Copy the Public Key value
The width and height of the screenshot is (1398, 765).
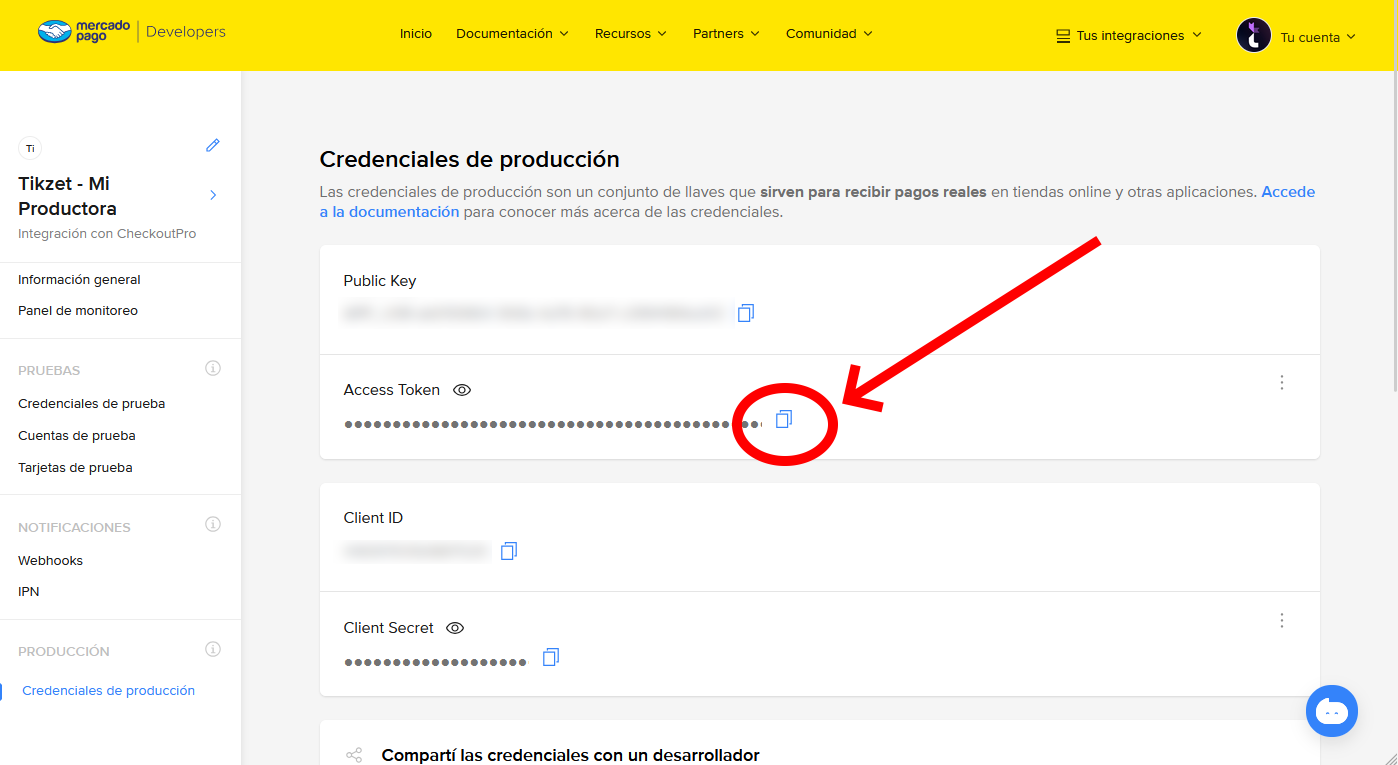[x=746, y=313]
